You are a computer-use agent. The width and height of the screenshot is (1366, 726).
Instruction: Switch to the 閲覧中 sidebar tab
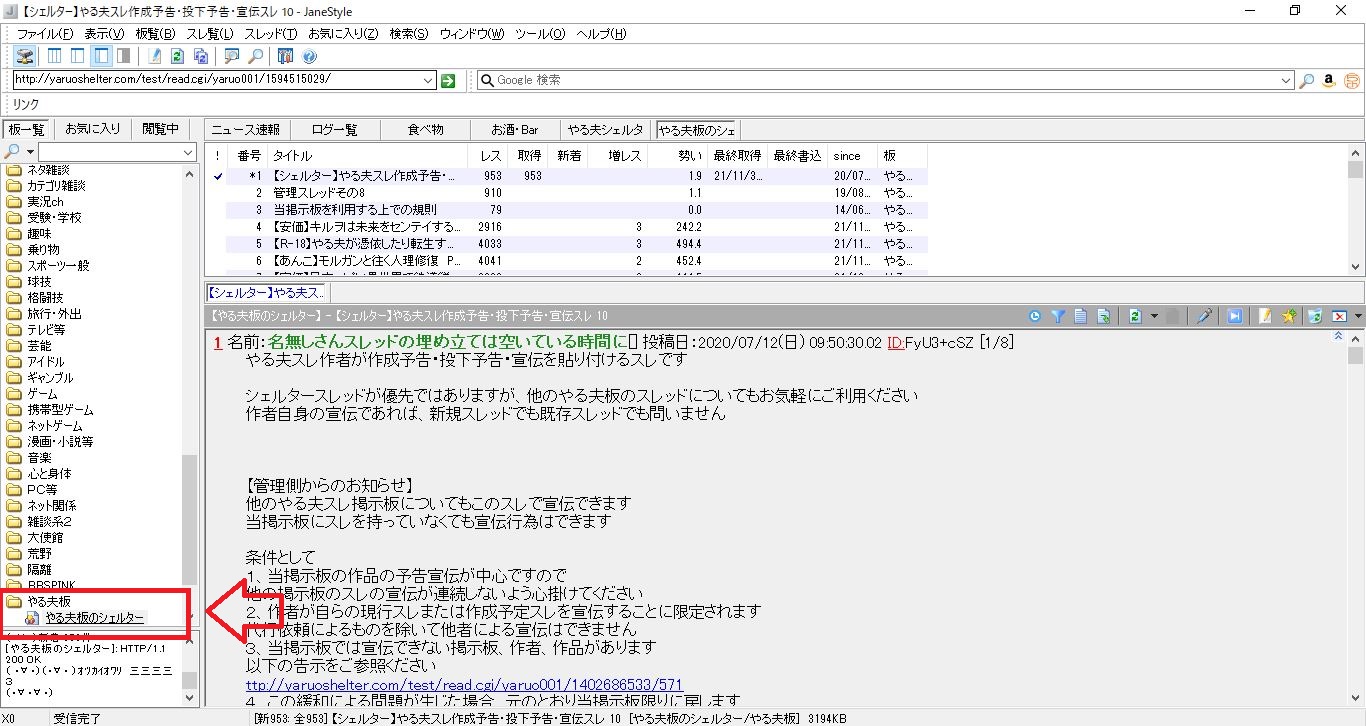[160, 129]
